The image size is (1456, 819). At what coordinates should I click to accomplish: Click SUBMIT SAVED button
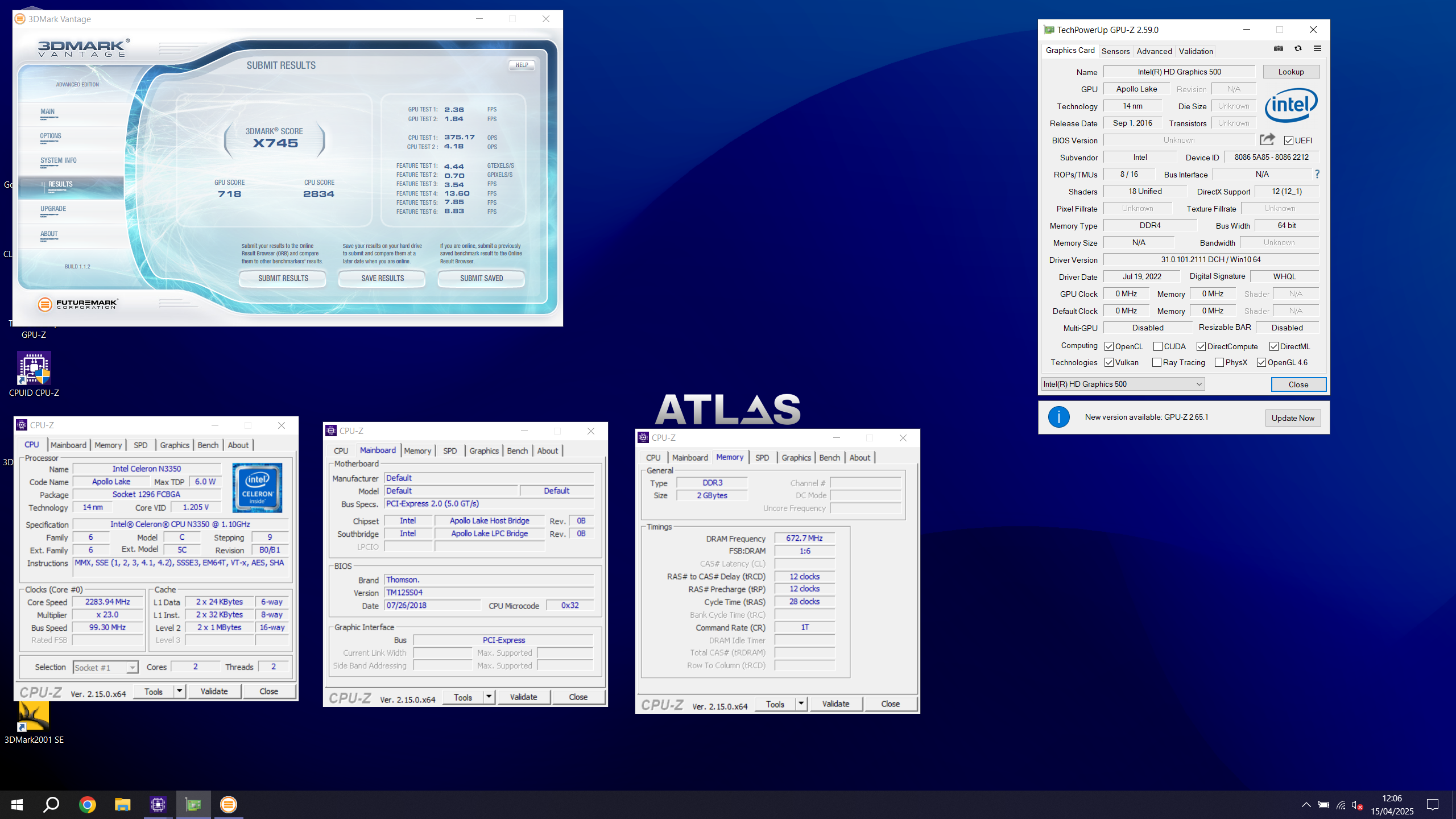[481, 278]
